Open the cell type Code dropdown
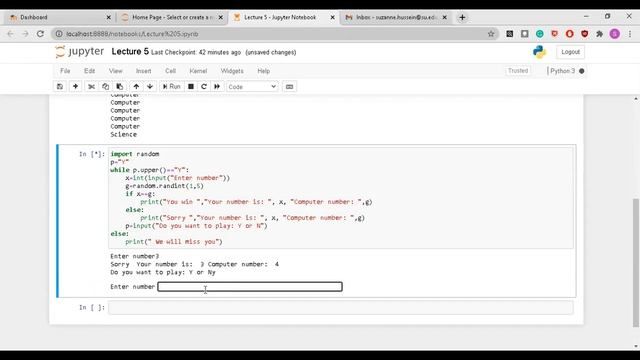 pos(252,87)
